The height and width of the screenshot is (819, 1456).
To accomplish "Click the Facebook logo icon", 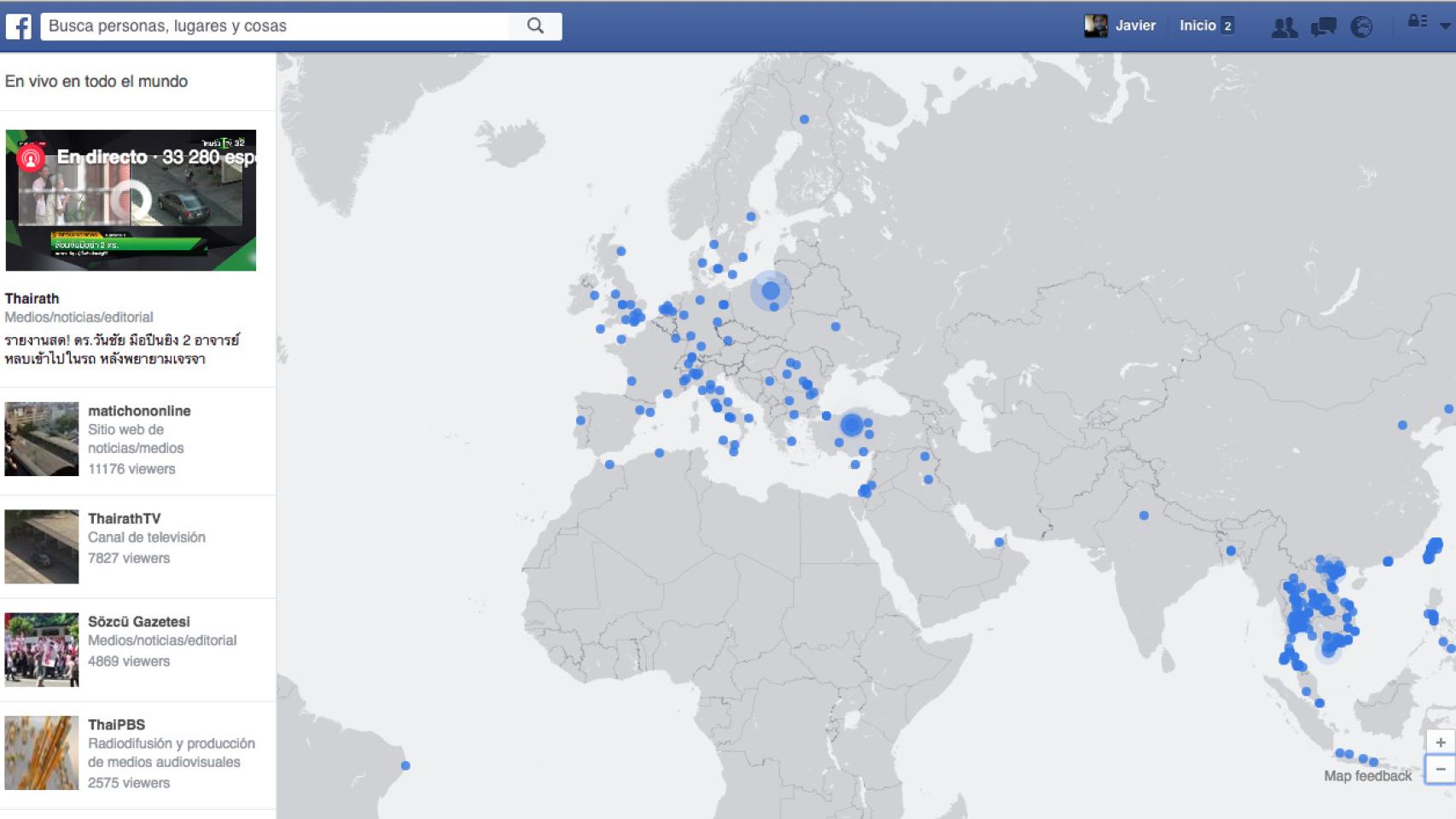I will (20, 25).
